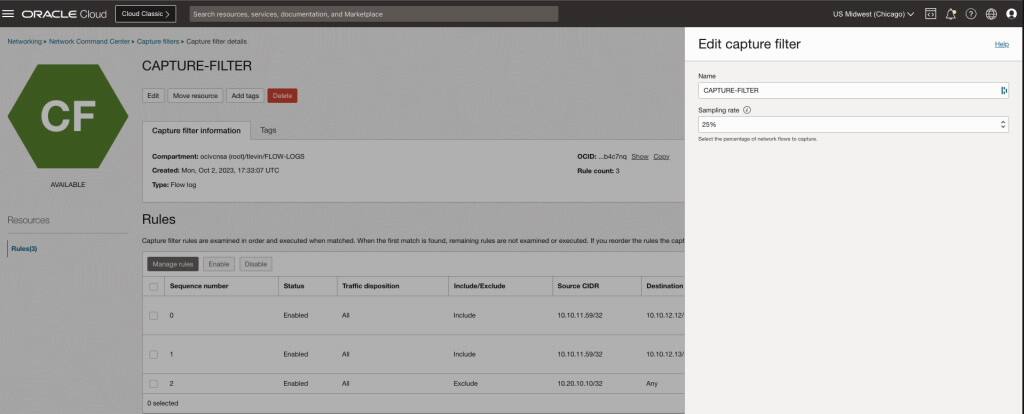The width and height of the screenshot is (1024, 414).
Task: Click the Source CIDR column header
Action: pyautogui.click(x=577, y=286)
